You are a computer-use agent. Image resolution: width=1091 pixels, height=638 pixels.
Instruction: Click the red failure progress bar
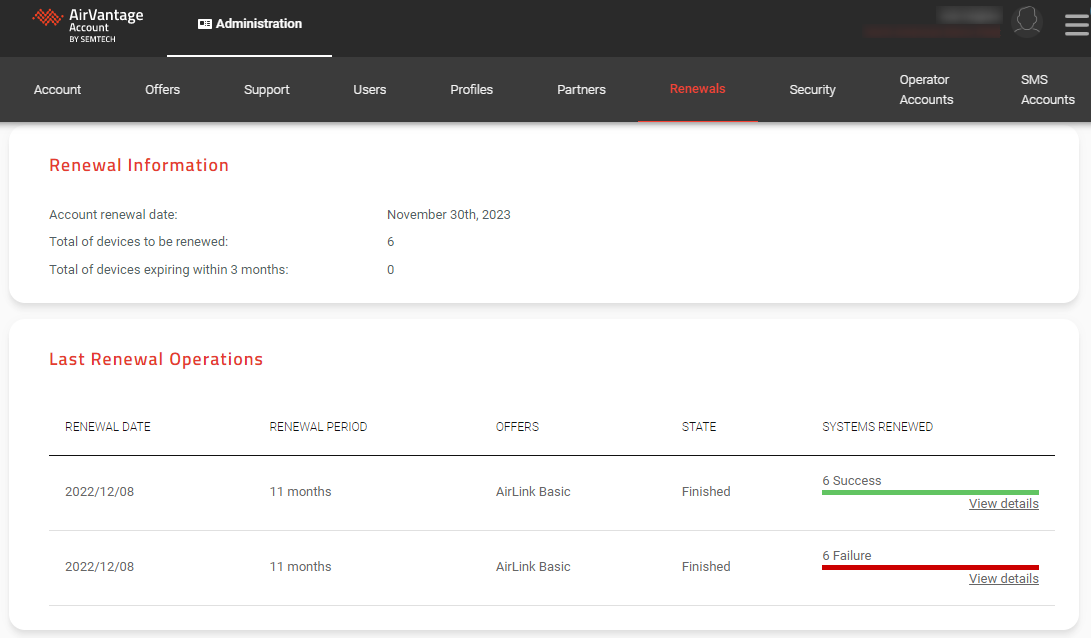pos(930,567)
